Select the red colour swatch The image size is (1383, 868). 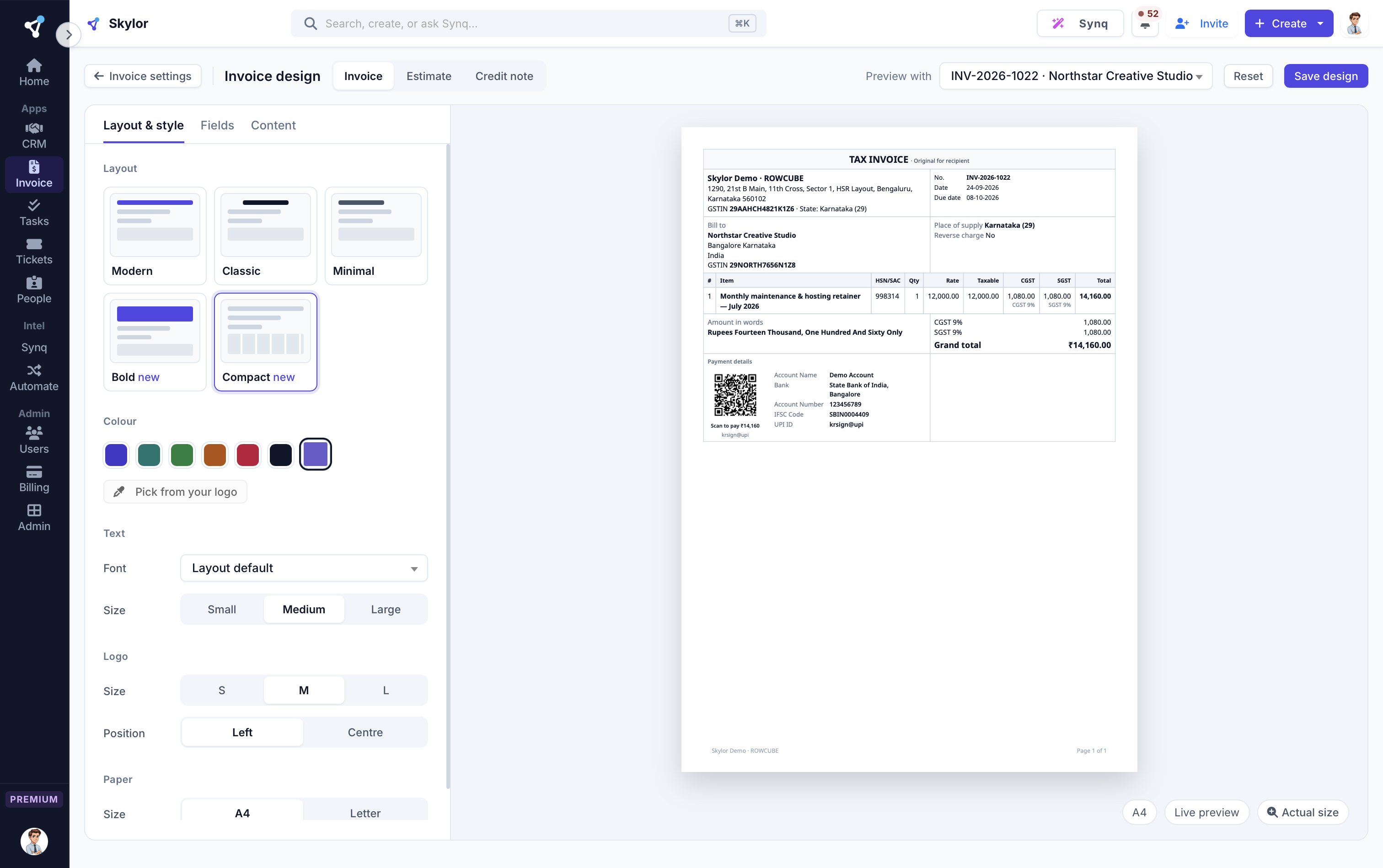coord(248,455)
